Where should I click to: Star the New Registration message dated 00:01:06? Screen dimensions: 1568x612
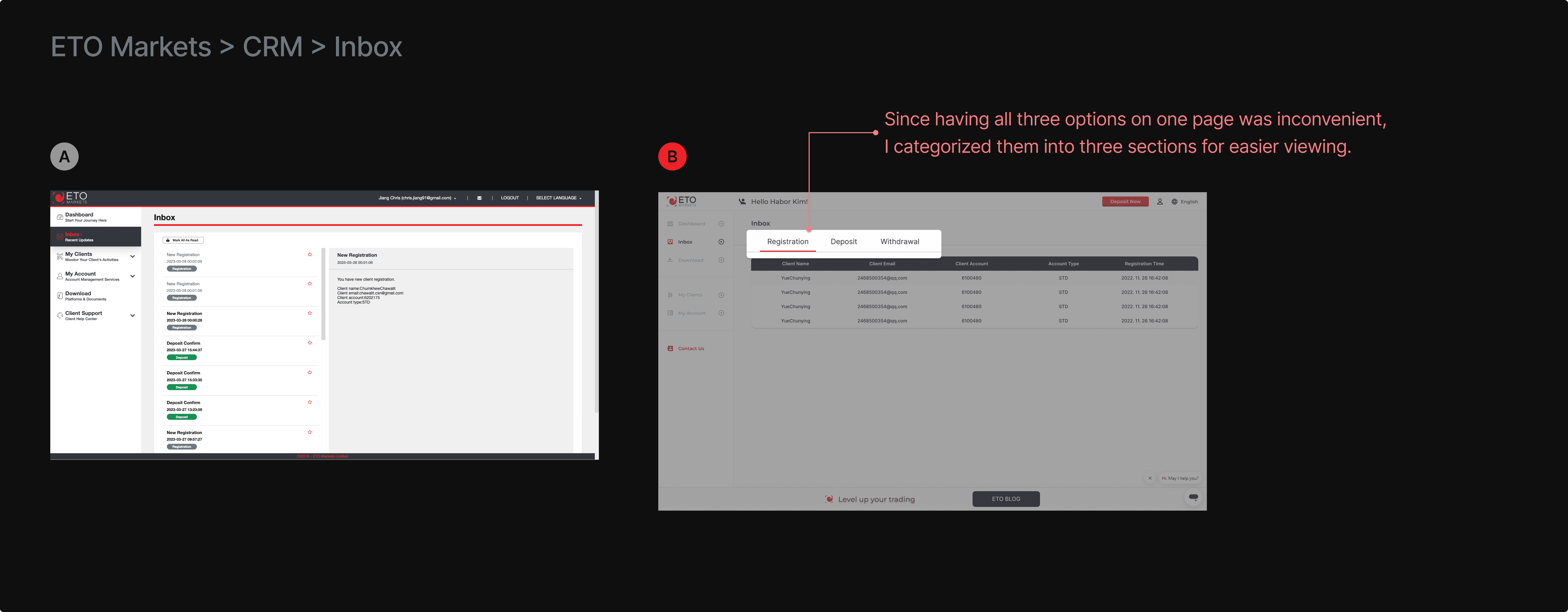click(310, 284)
